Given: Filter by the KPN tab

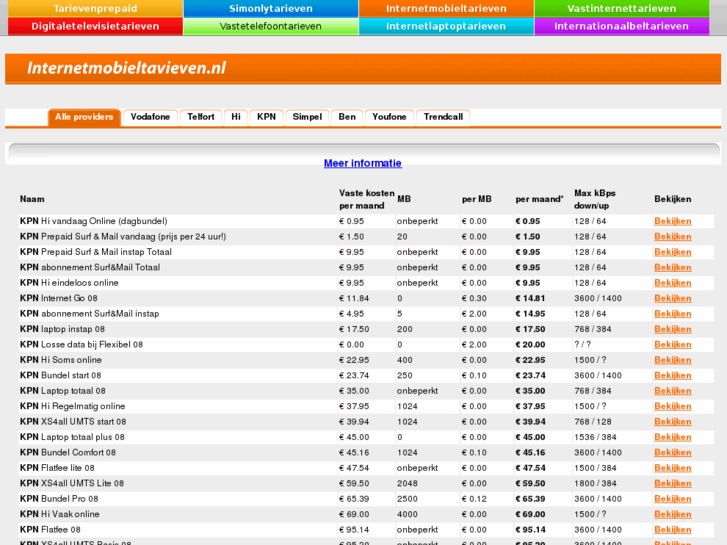Looking at the screenshot, I should click(x=266, y=117).
